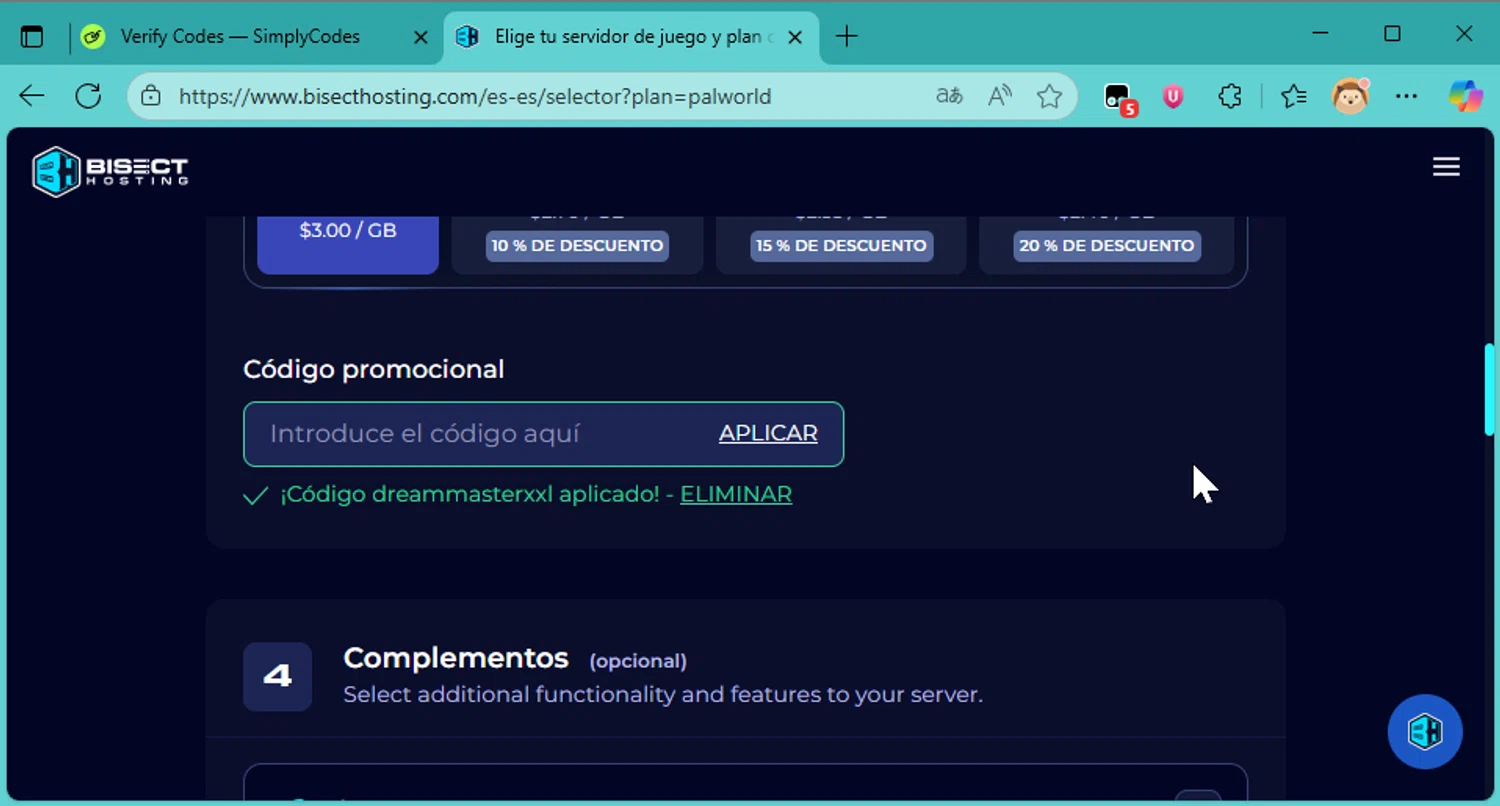Click the Complementos heading
The width and height of the screenshot is (1500, 806).
point(456,658)
